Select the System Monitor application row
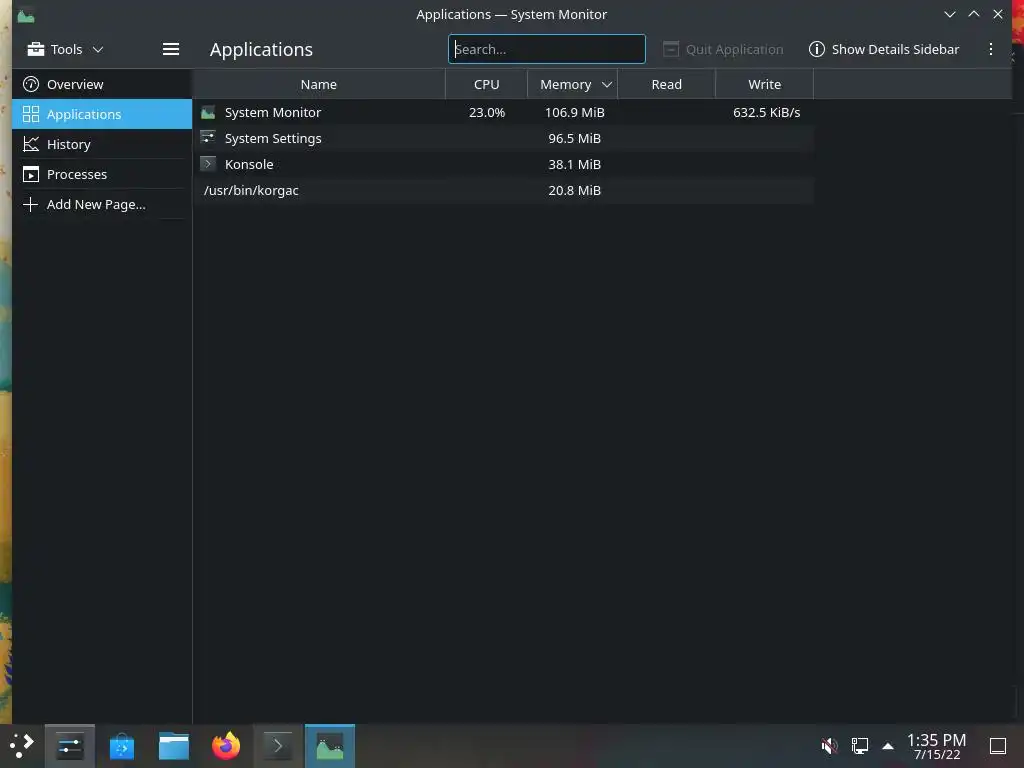This screenshot has width=1024, height=768. 504,112
